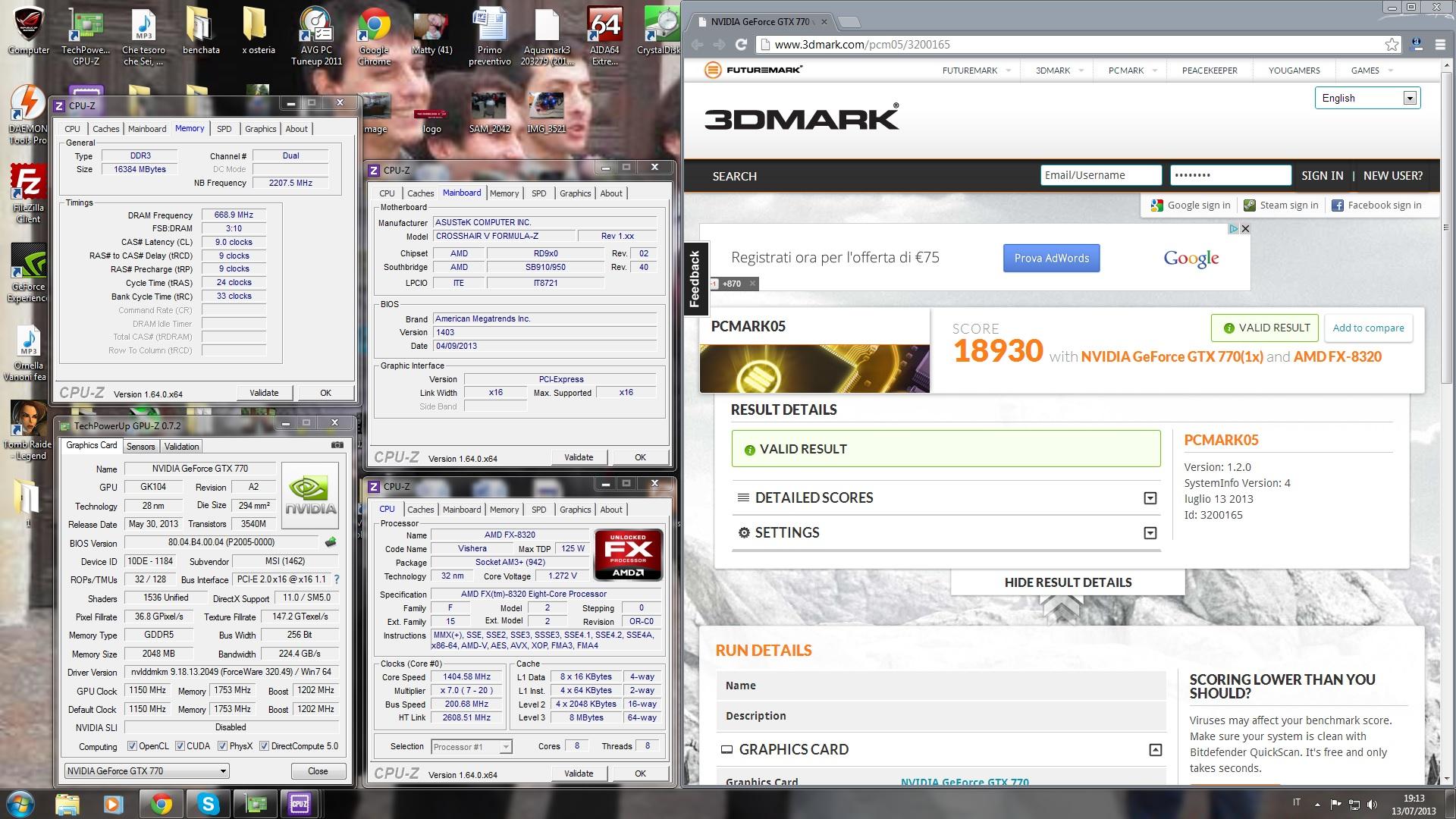
Task: Open the benchata folder on desktop
Action: pyautogui.click(x=201, y=32)
